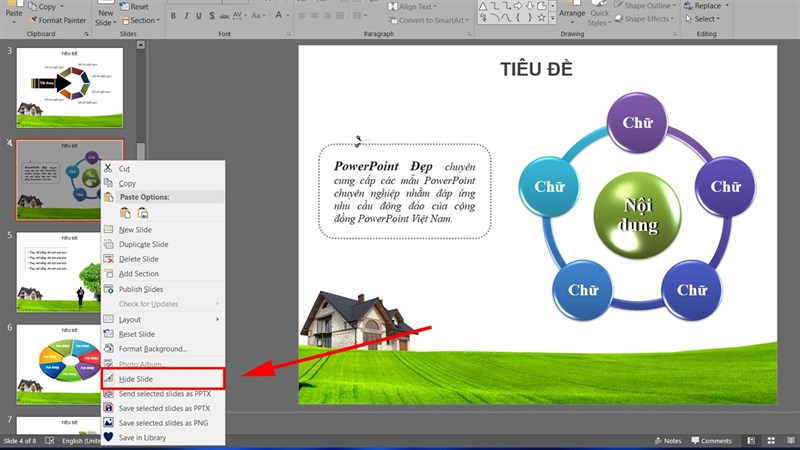Viewport: 800px width, 450px height.
Task: Select Save in Library menu entry
Action: click(x=163, y=438)
